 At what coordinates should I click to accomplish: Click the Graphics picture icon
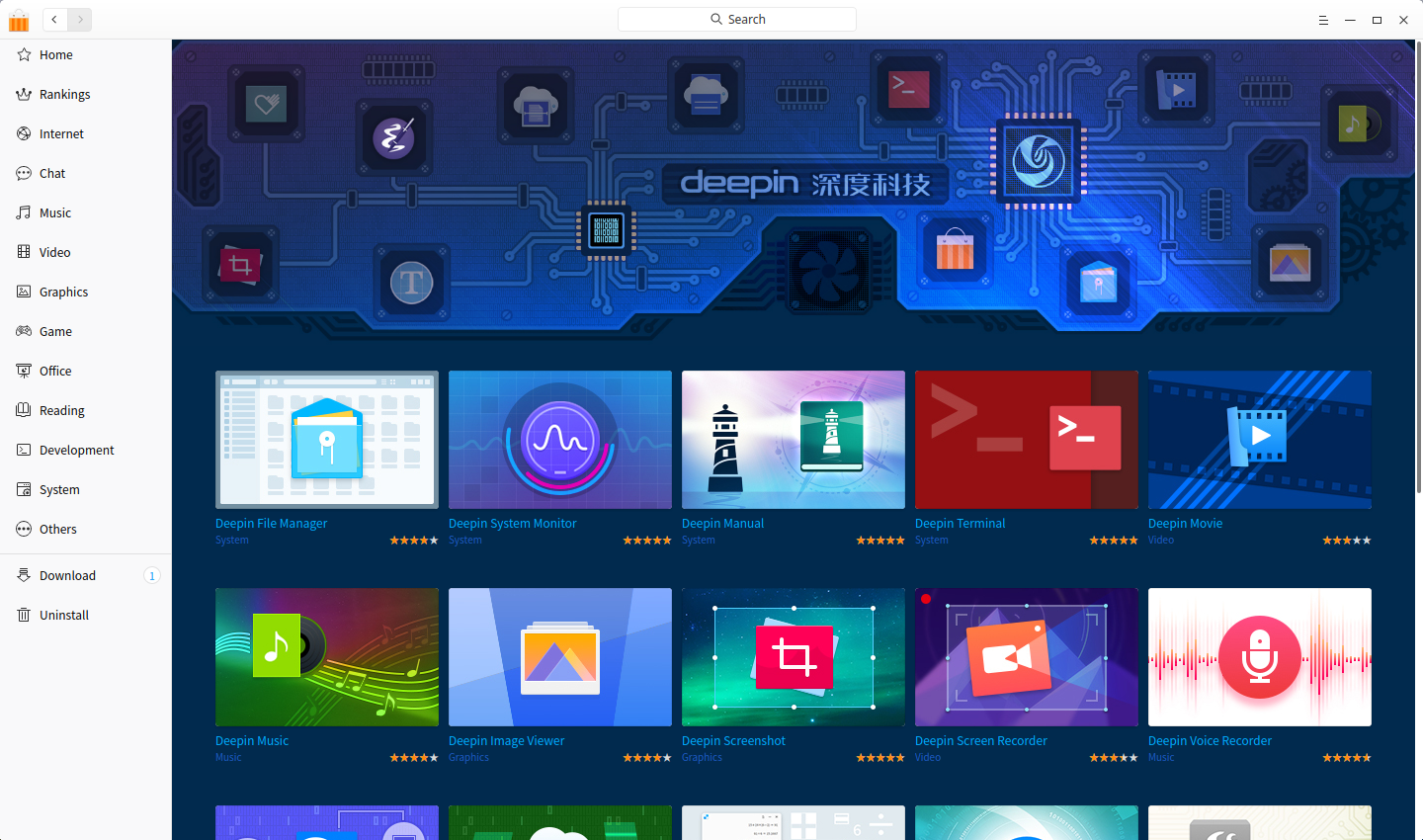tap(24, 292)
